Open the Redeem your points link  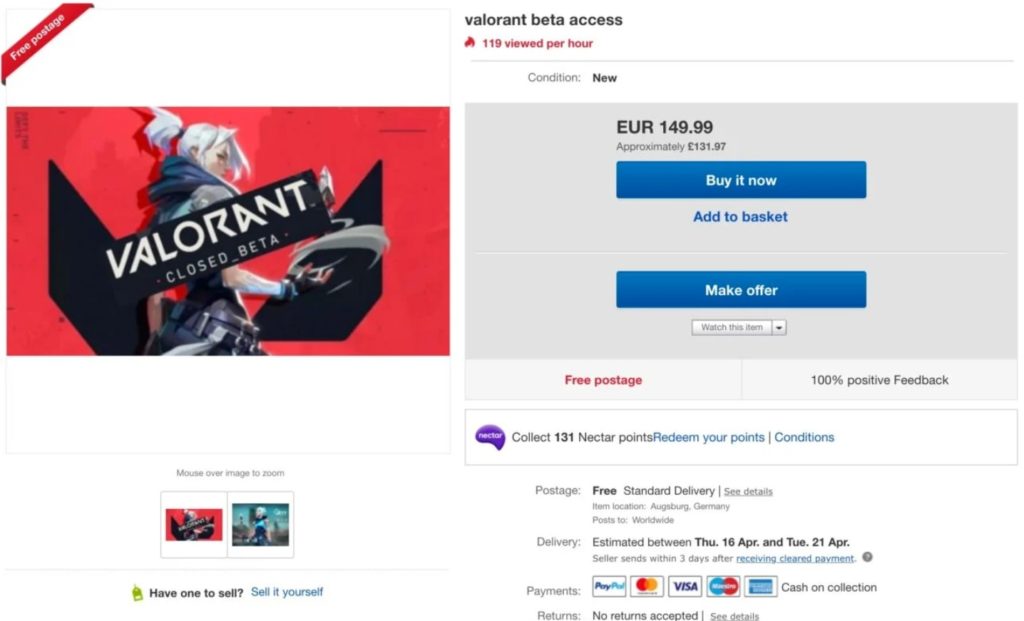(x=708, y=437)
